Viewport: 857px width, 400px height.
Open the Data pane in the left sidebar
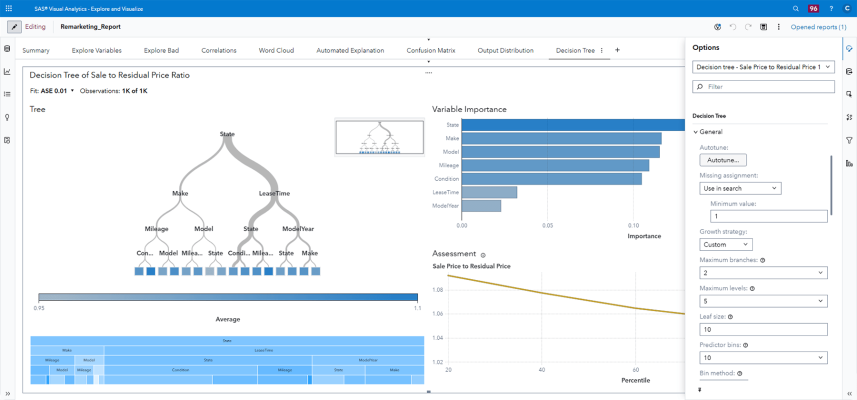(8, 49)
